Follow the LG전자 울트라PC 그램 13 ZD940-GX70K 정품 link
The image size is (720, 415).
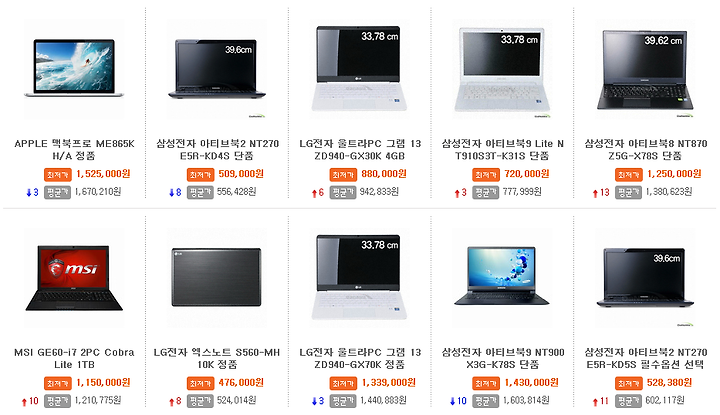coord(360,359)
